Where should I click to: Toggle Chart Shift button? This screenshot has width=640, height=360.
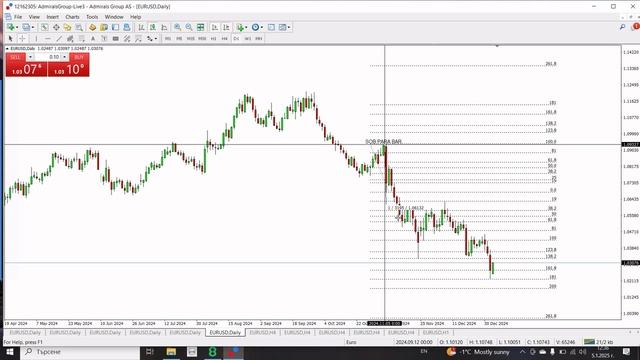click(226, 27)
